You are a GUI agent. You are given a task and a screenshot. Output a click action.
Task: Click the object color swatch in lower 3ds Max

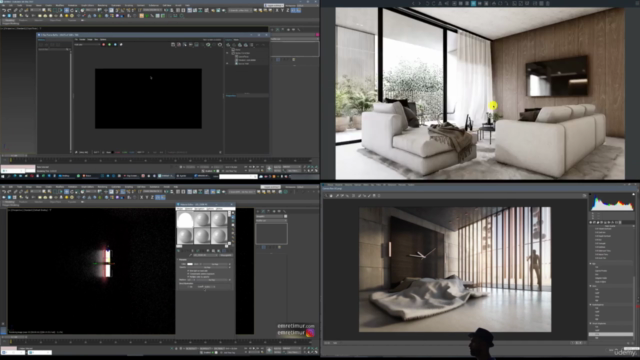point(285,216)
